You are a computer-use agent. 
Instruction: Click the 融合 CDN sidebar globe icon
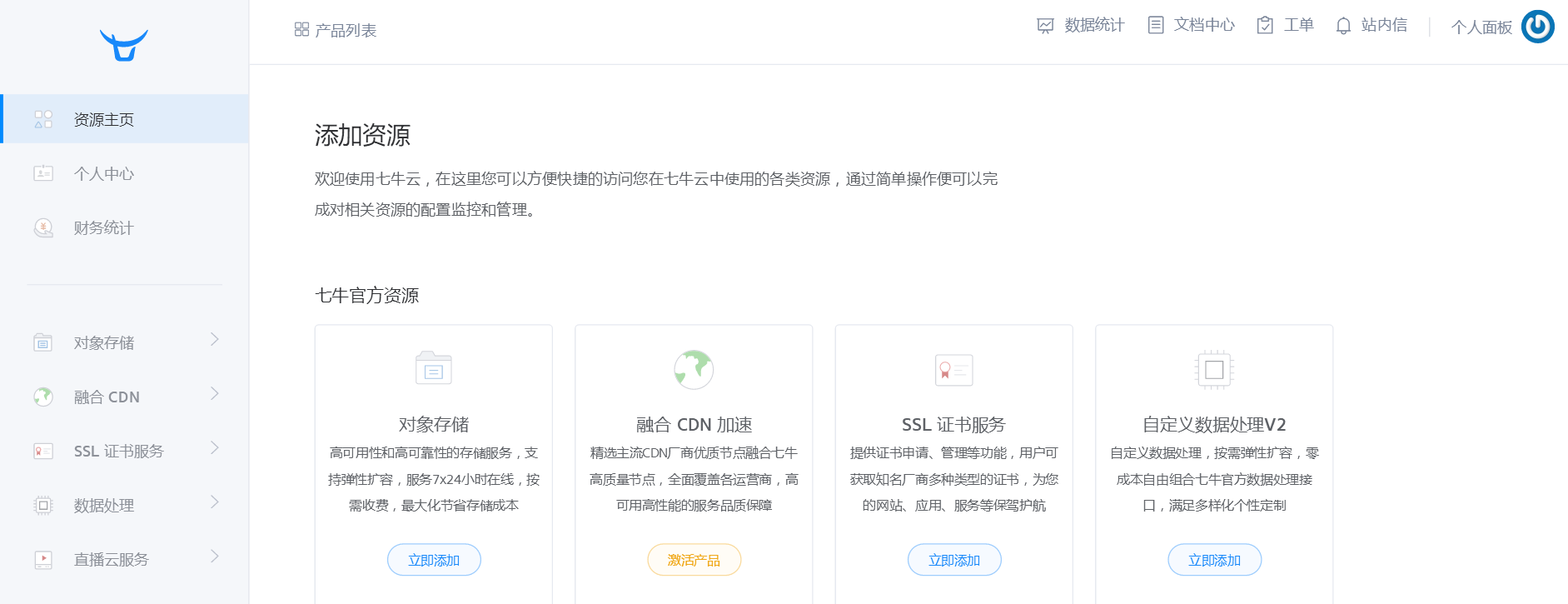click(43, 397)
